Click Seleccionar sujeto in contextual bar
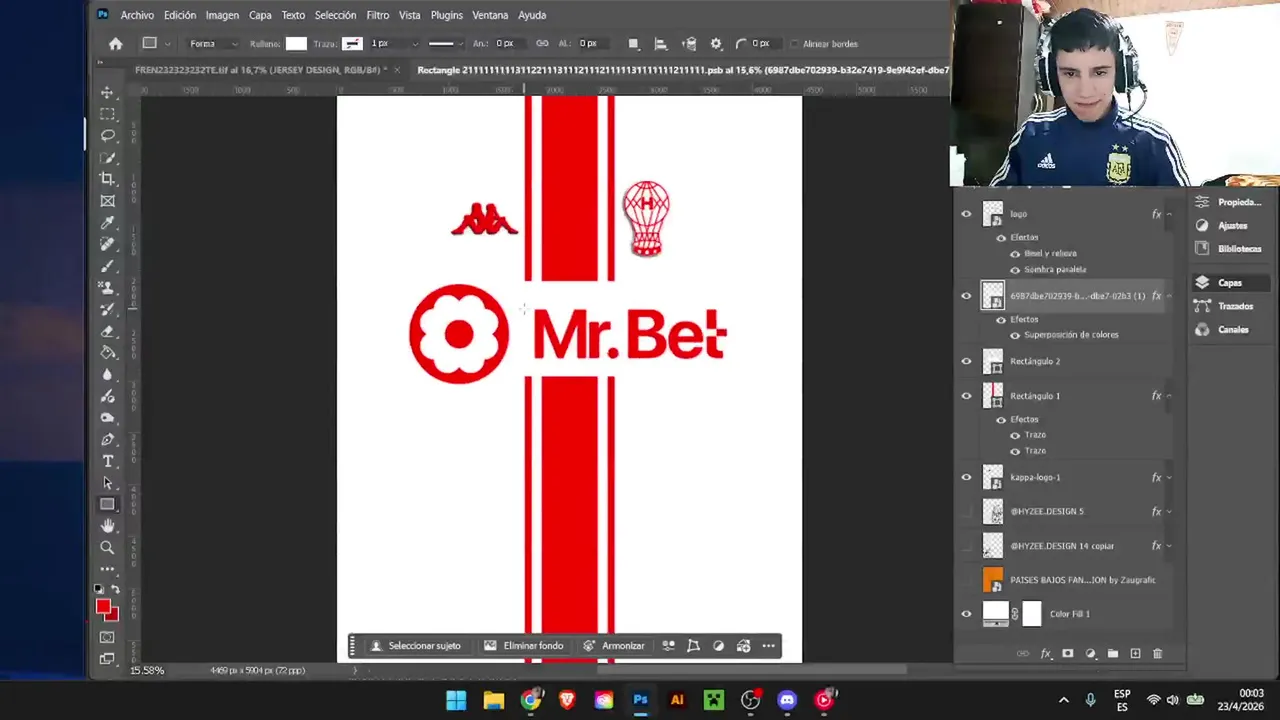The width and height of the screenshot is (1280, 720). pyautogui.click(x=415, y=646)
